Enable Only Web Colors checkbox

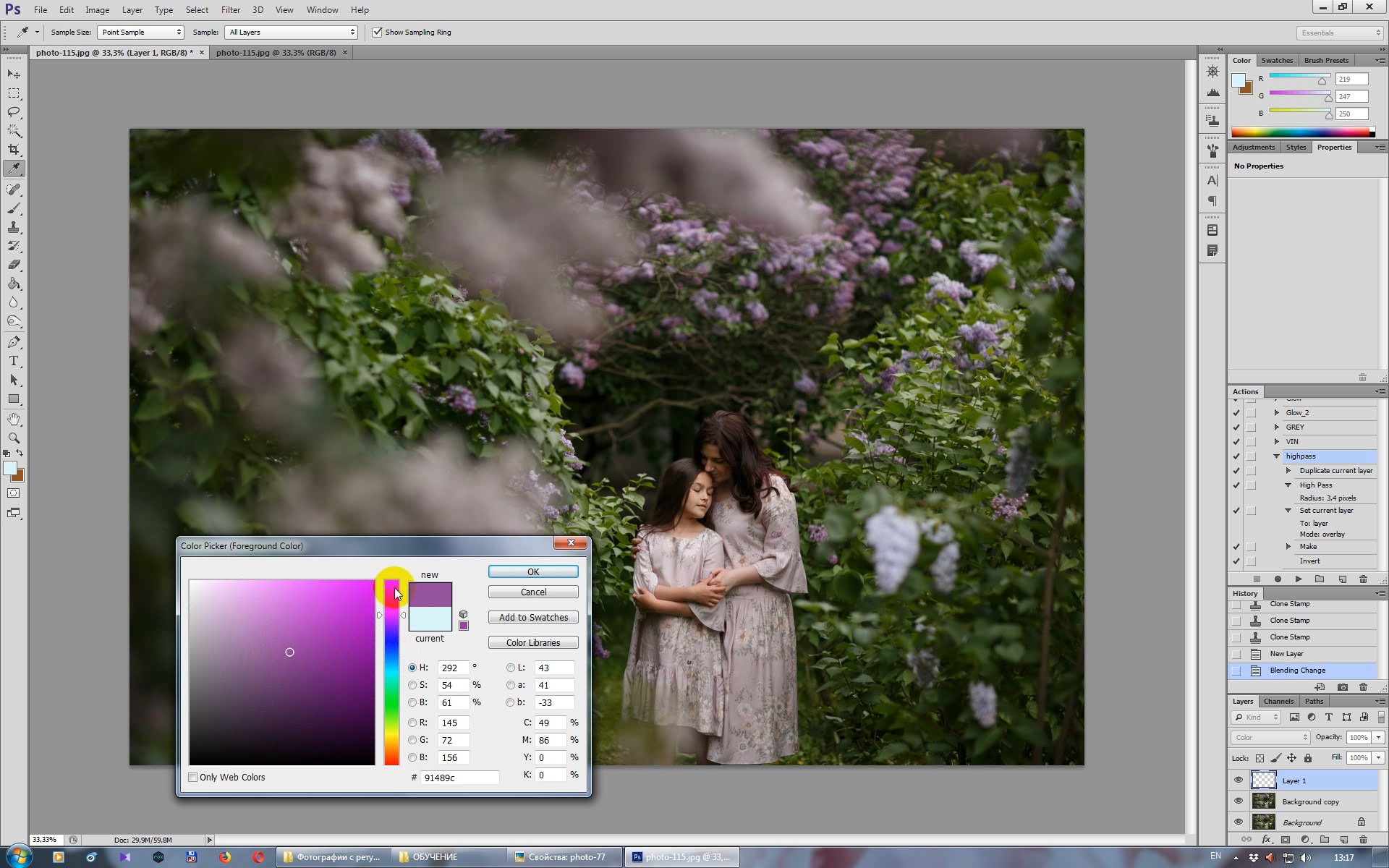point(193,778)
